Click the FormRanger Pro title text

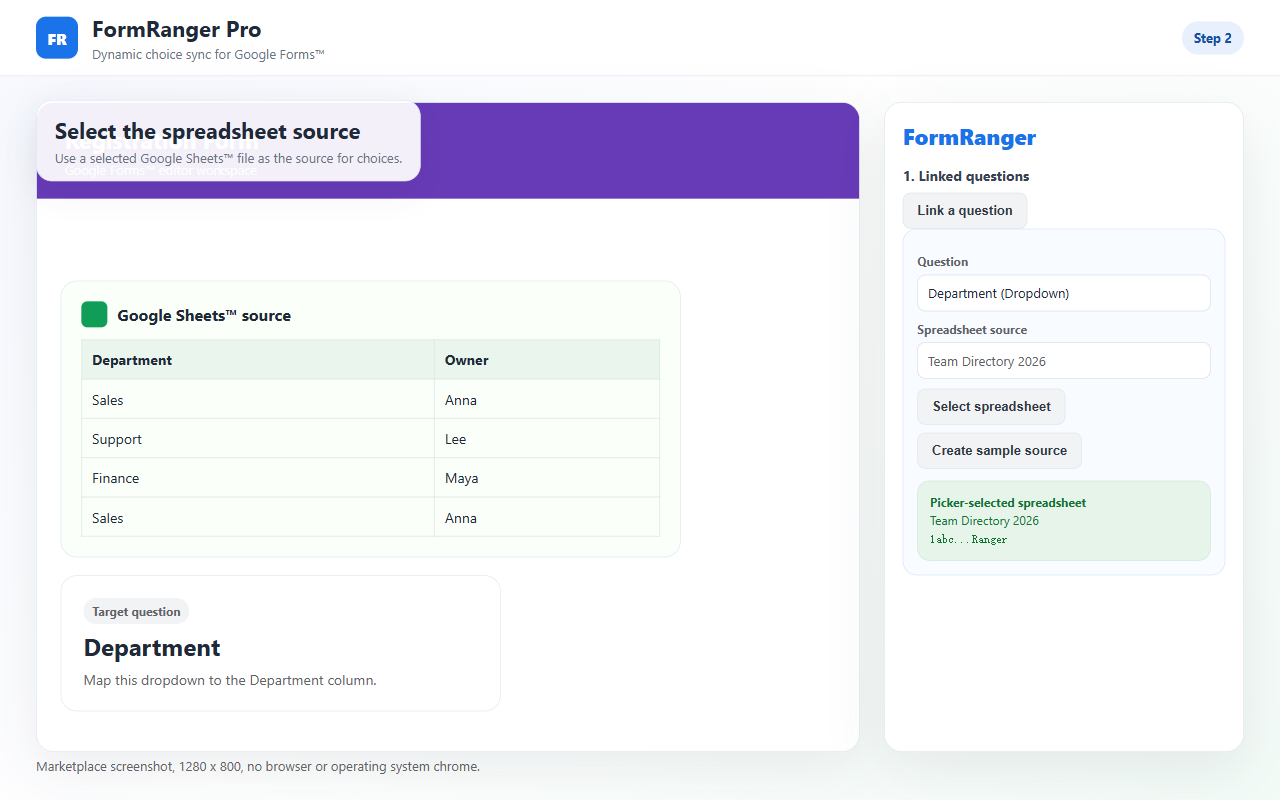(176, 29)
